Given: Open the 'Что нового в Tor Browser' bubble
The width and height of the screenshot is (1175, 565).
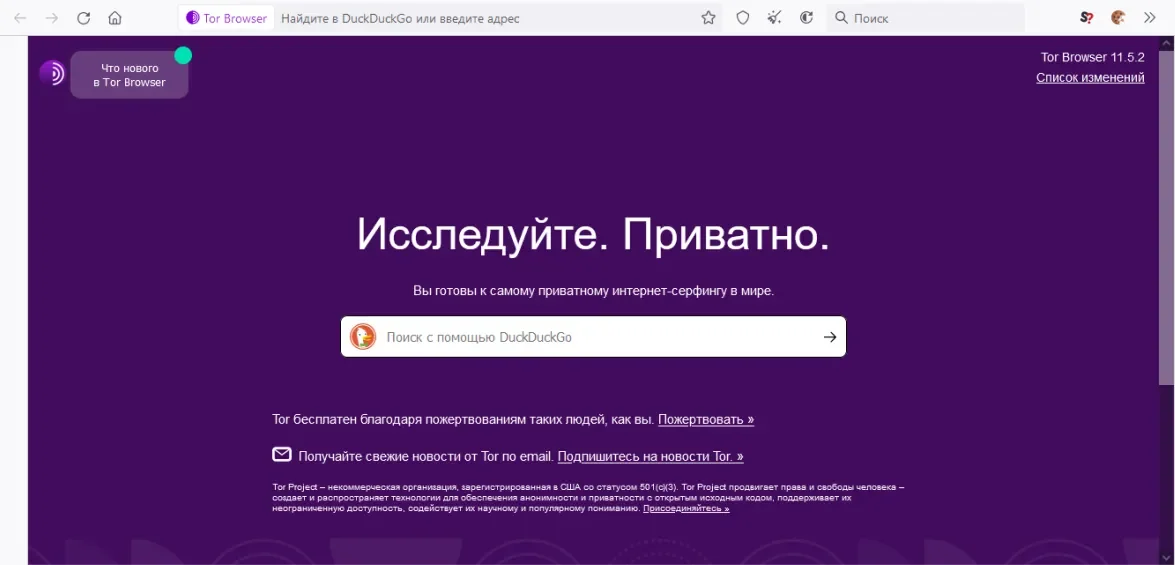Looking at the screenshot, I should pyautogui.click(x=129, y=75).
